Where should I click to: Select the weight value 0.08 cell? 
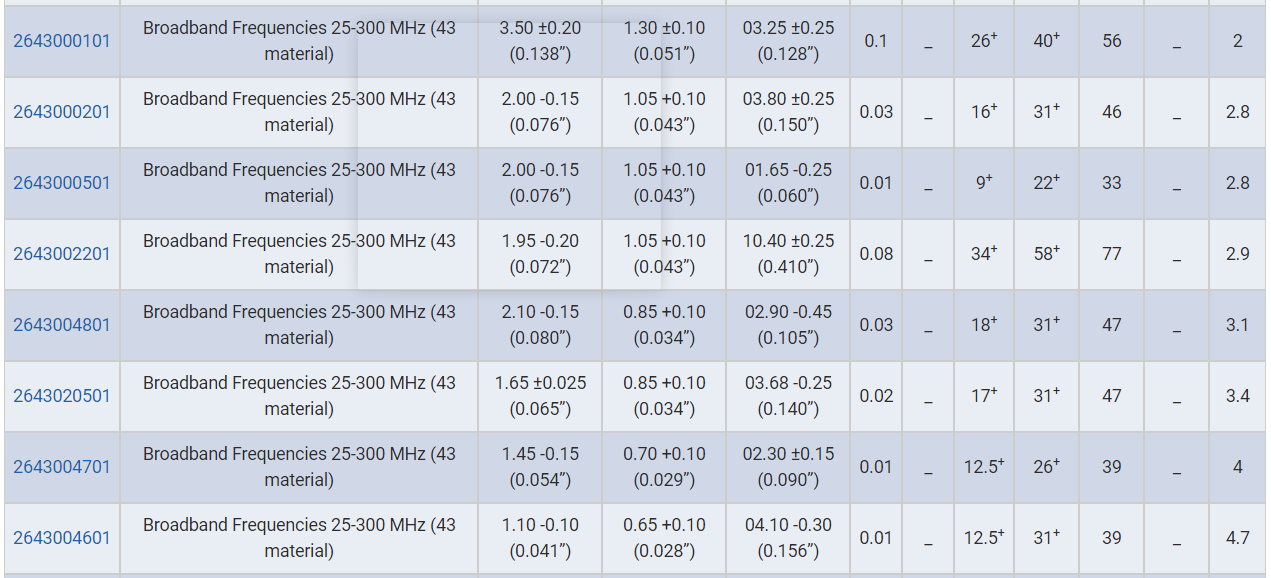pos(876,254)
